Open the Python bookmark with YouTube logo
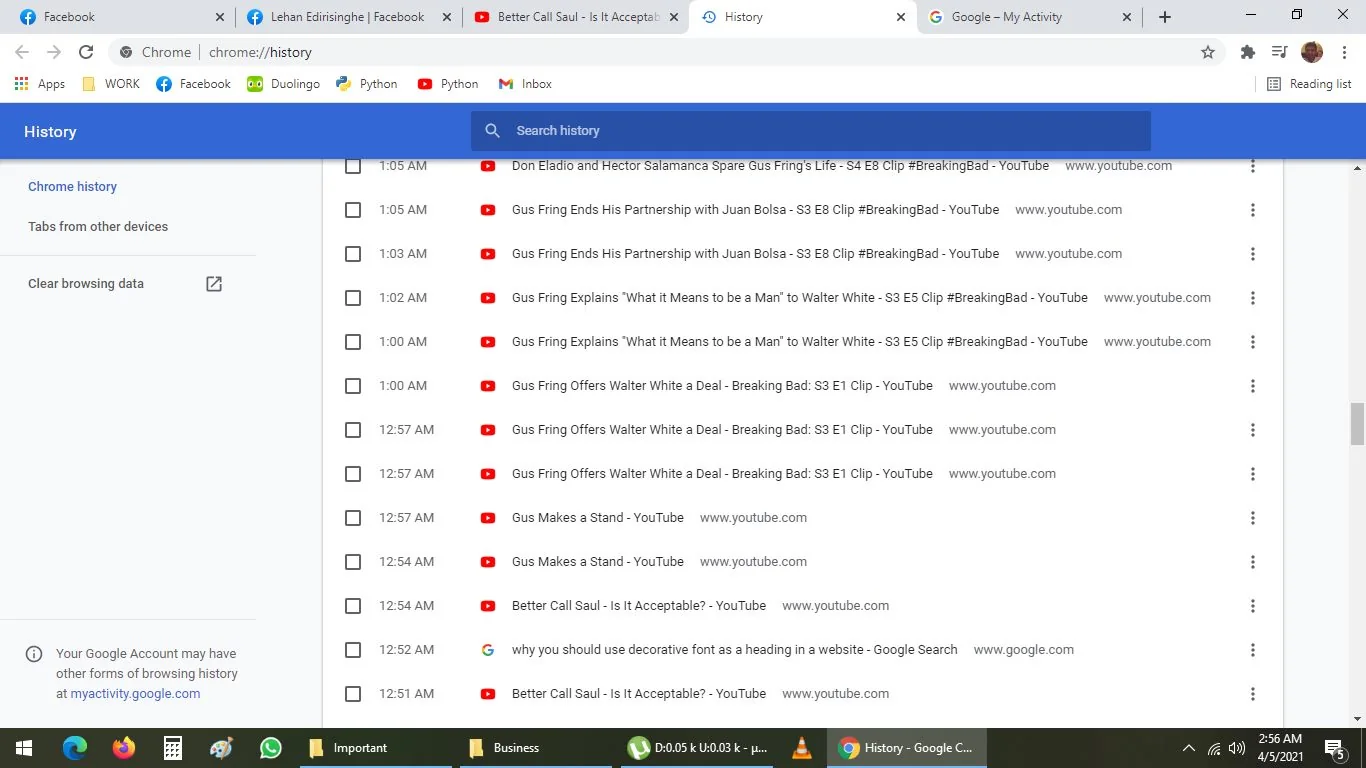Image resolution: width=1366 pixels, height=768 pixels. (x=448, y=84)
